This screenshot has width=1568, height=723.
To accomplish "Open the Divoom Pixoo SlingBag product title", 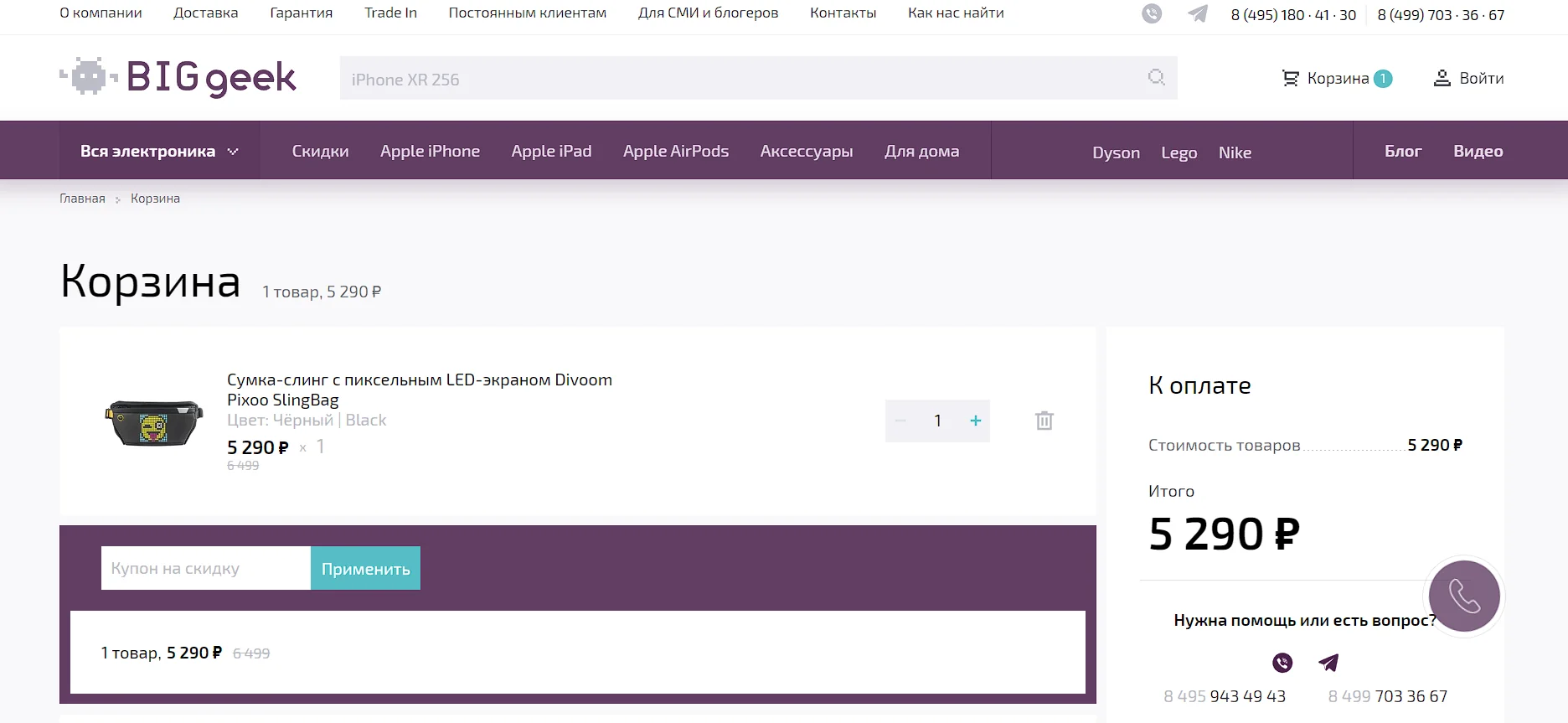I will pyautogui.click(x=420, y=390).
